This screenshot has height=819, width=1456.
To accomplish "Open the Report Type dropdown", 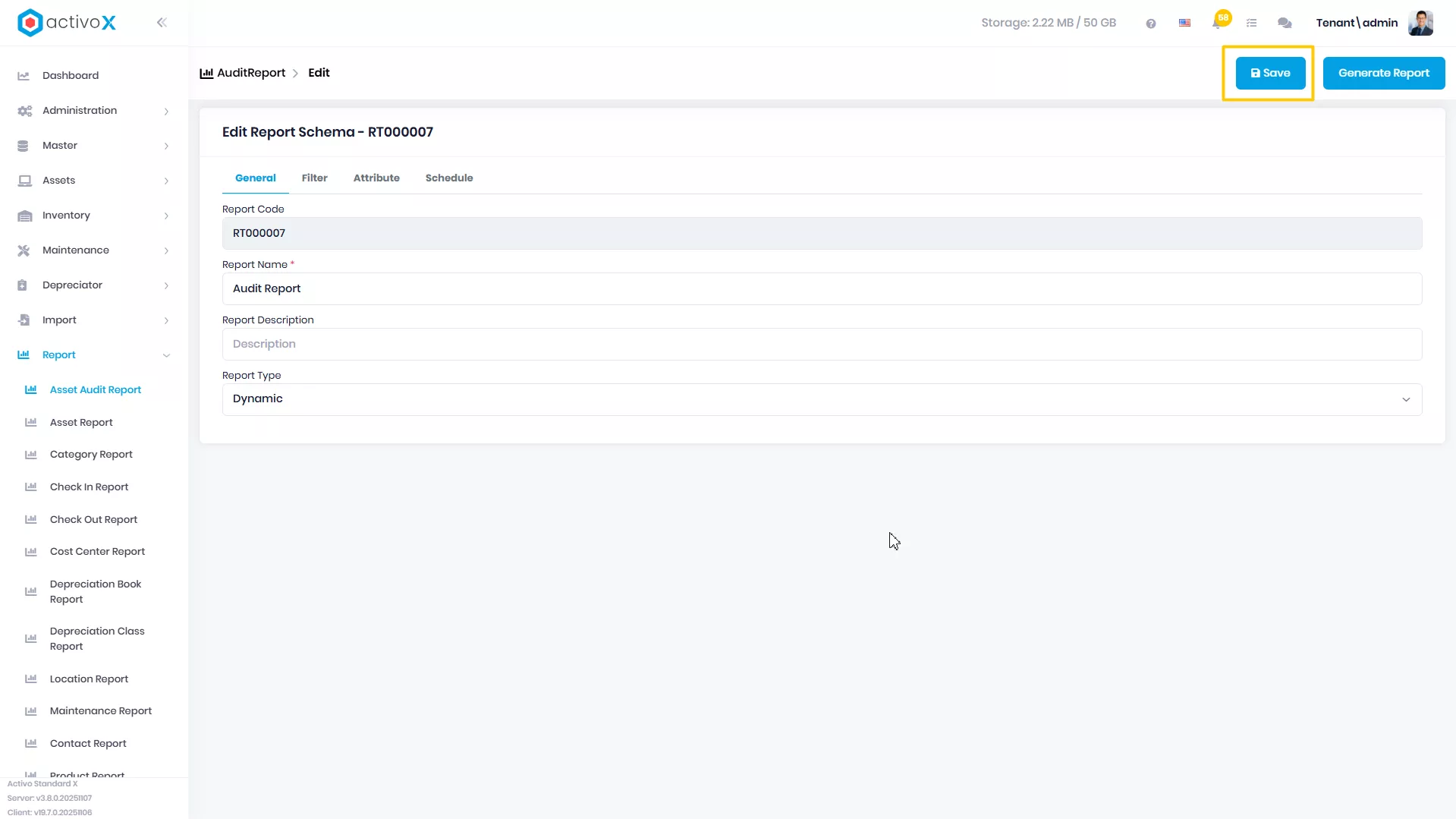I will point(822,399).
